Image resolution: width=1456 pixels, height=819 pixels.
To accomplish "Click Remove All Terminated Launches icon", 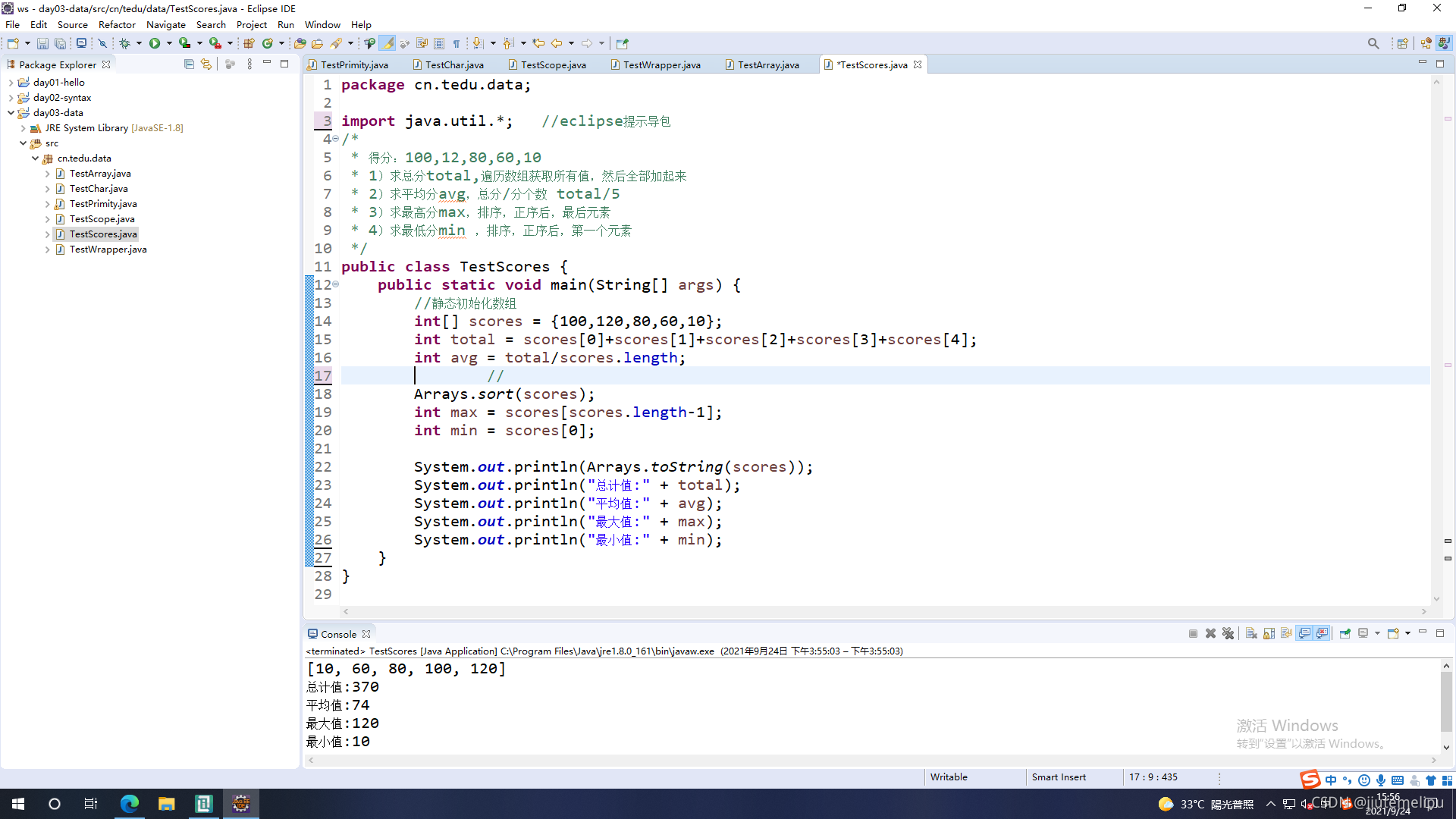I will click(1228, 634).
